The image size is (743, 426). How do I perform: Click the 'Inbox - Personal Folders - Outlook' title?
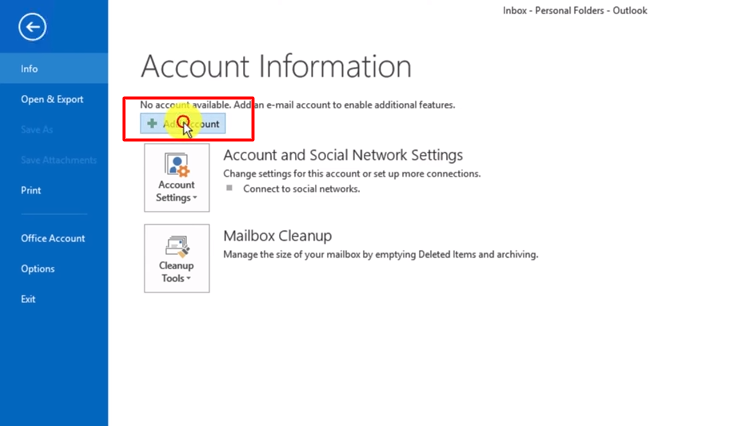(x=575, y=10)
